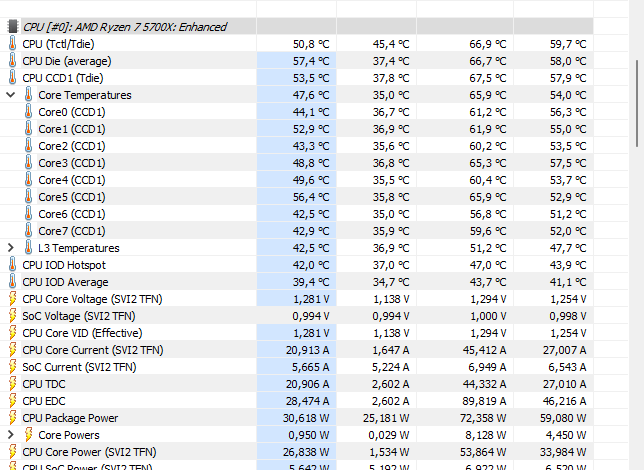Click the current value 50,8 °C

click(x=311, y=44)
